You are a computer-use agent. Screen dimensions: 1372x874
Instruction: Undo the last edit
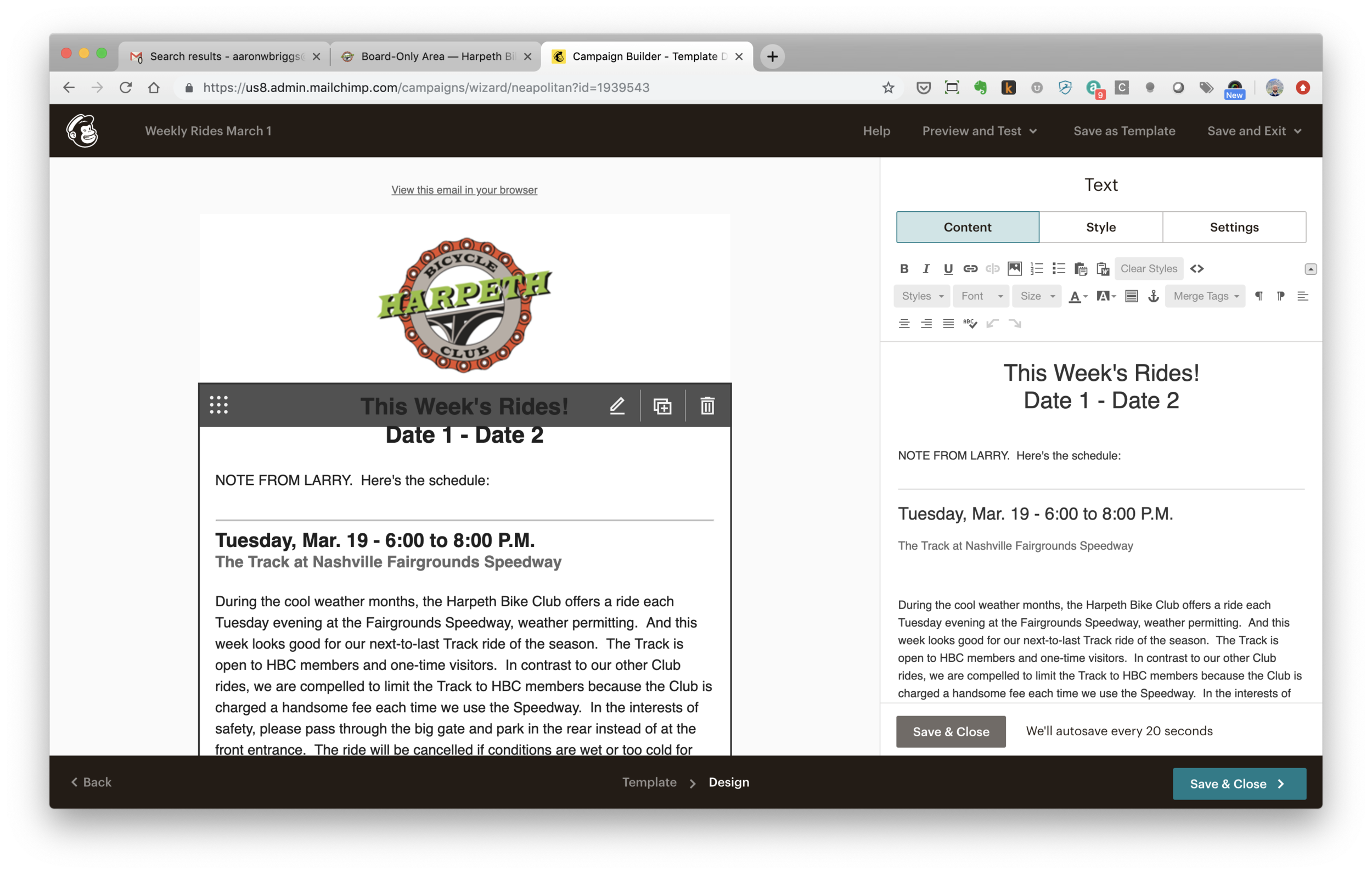(993, 324)
